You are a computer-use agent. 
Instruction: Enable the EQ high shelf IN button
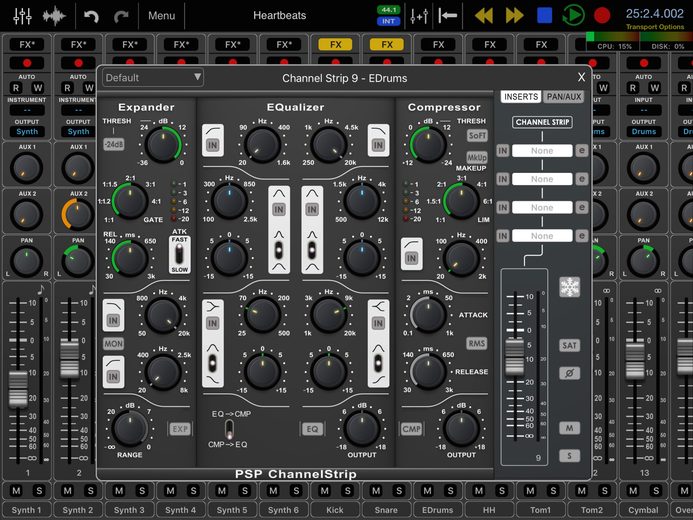(378, 323)
